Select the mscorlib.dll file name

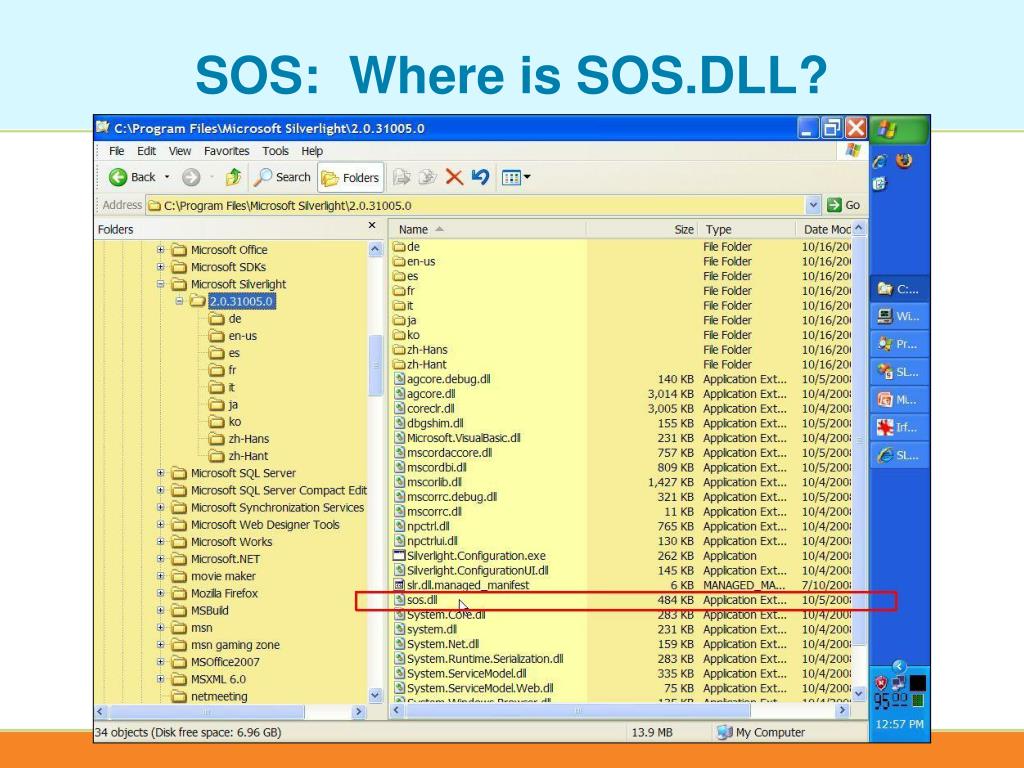pyautogui.click(x=434, y=482)
